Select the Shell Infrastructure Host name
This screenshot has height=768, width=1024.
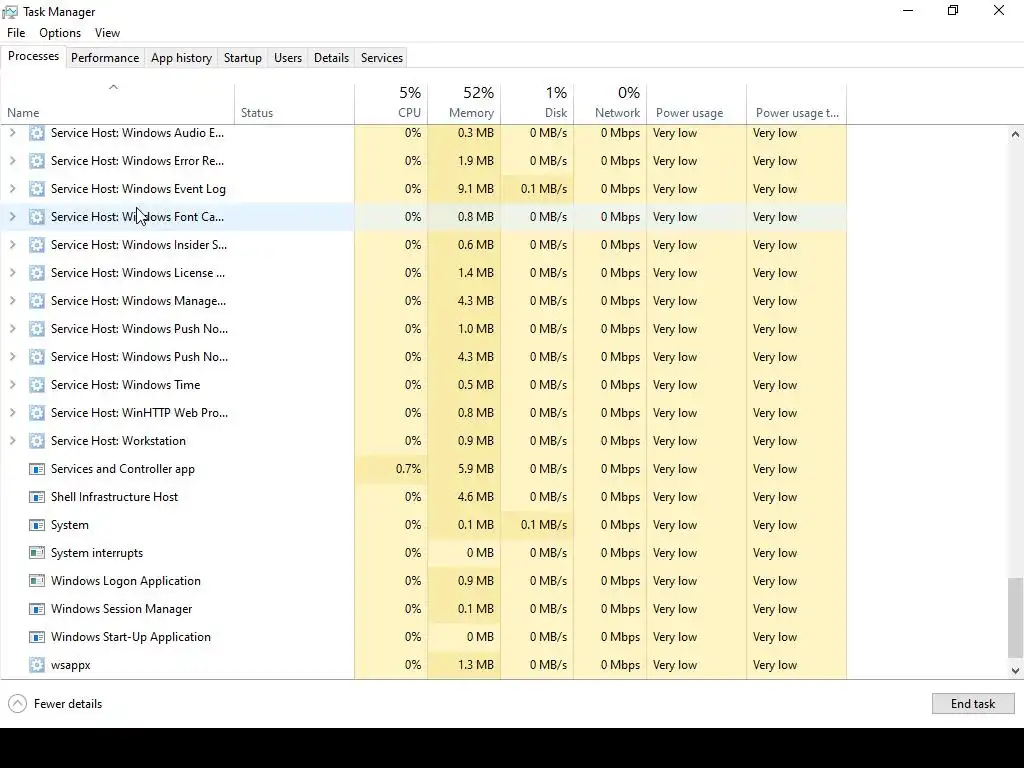114,497
